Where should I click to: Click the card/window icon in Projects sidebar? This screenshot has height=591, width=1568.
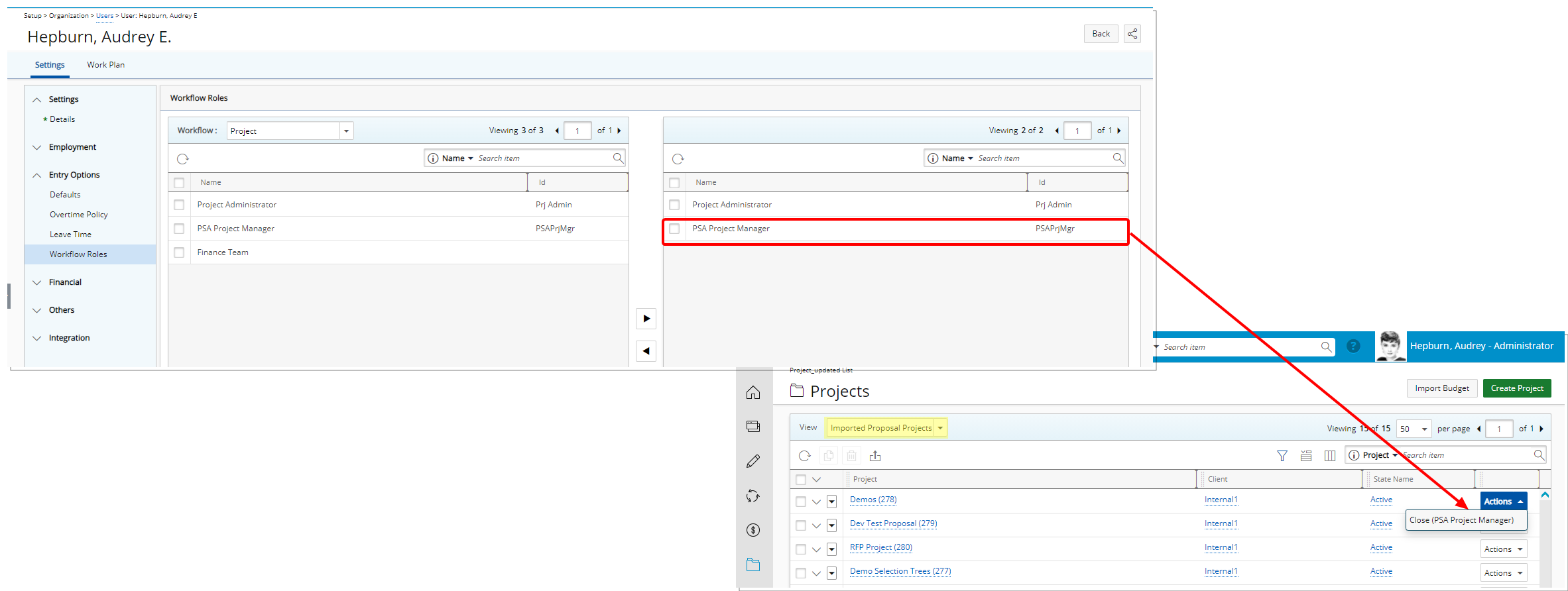click(753, 426)
